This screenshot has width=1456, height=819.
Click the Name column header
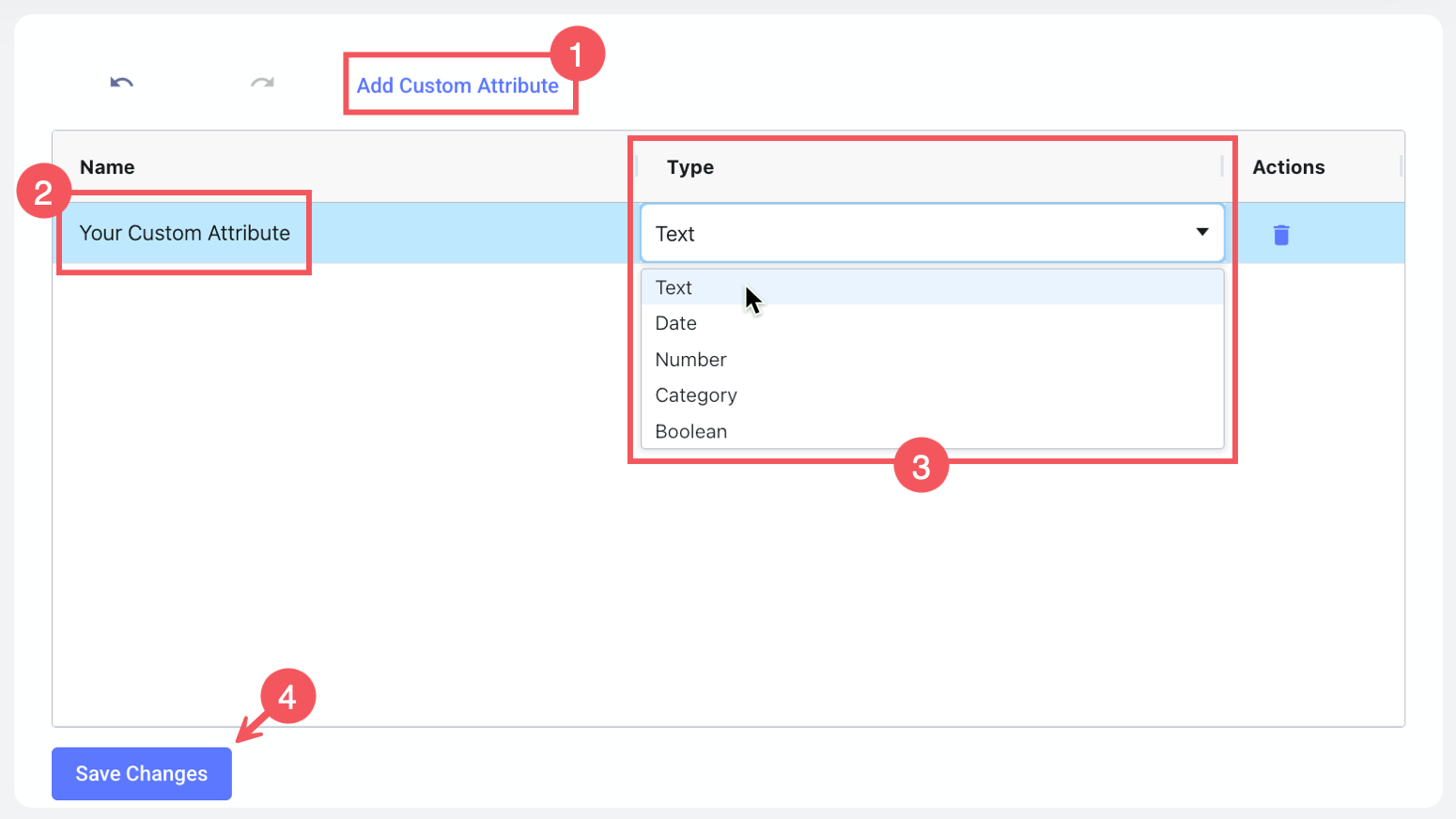[107, 167]
